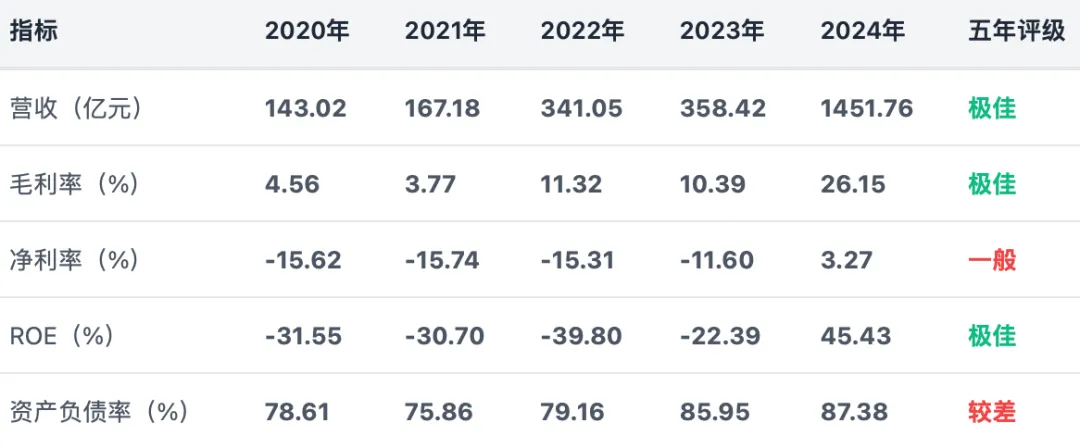Click the 指标 column header
The height and width of the screenshot is (448, 1080).
(x=34, y=32)
